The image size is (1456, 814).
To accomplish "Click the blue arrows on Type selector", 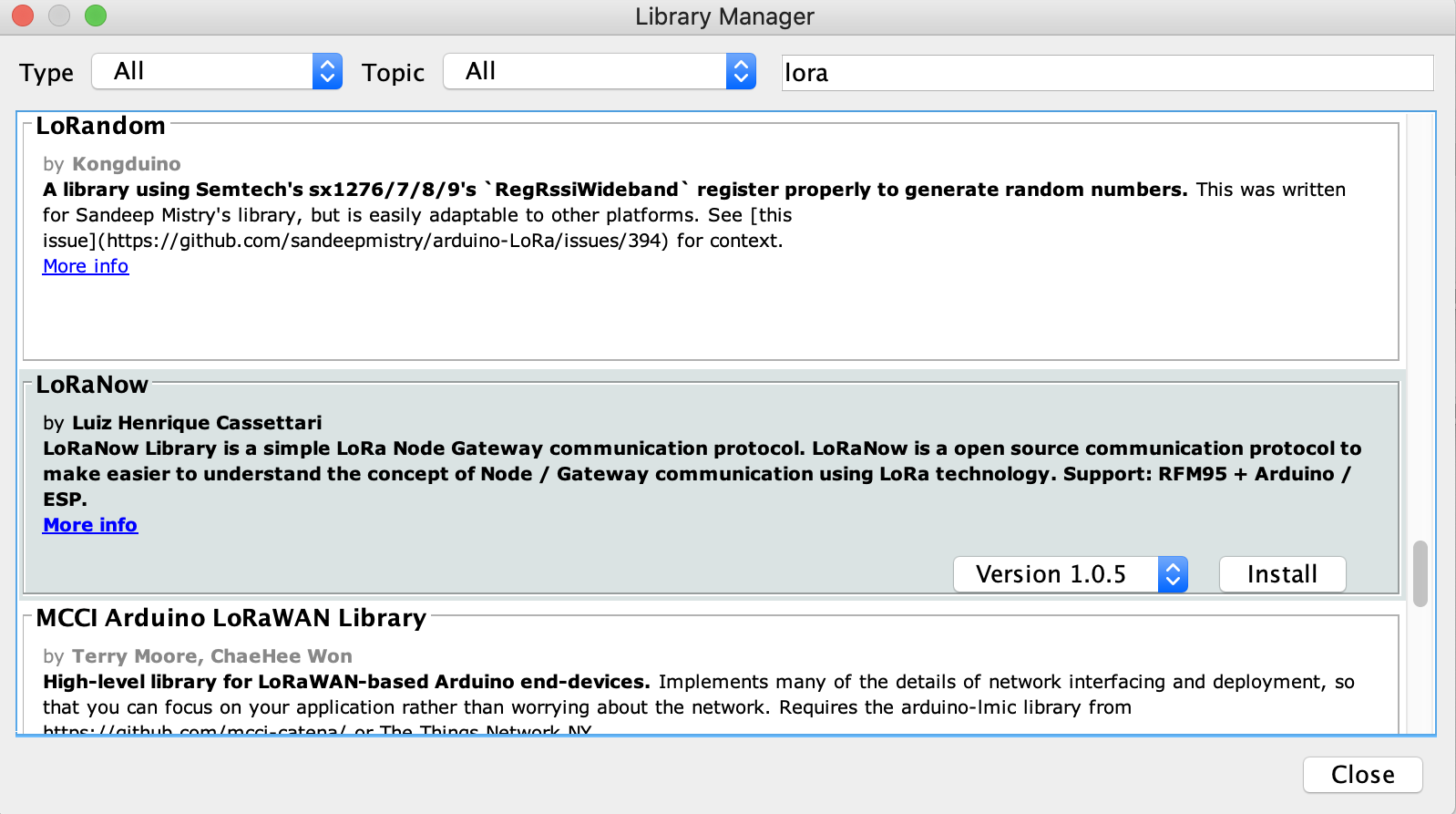I will tap(327, 71).
